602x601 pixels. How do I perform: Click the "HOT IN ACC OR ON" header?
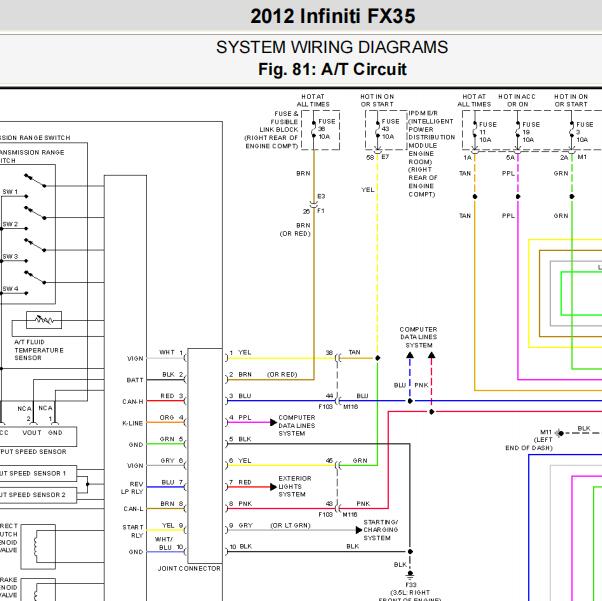pos(517,101)
